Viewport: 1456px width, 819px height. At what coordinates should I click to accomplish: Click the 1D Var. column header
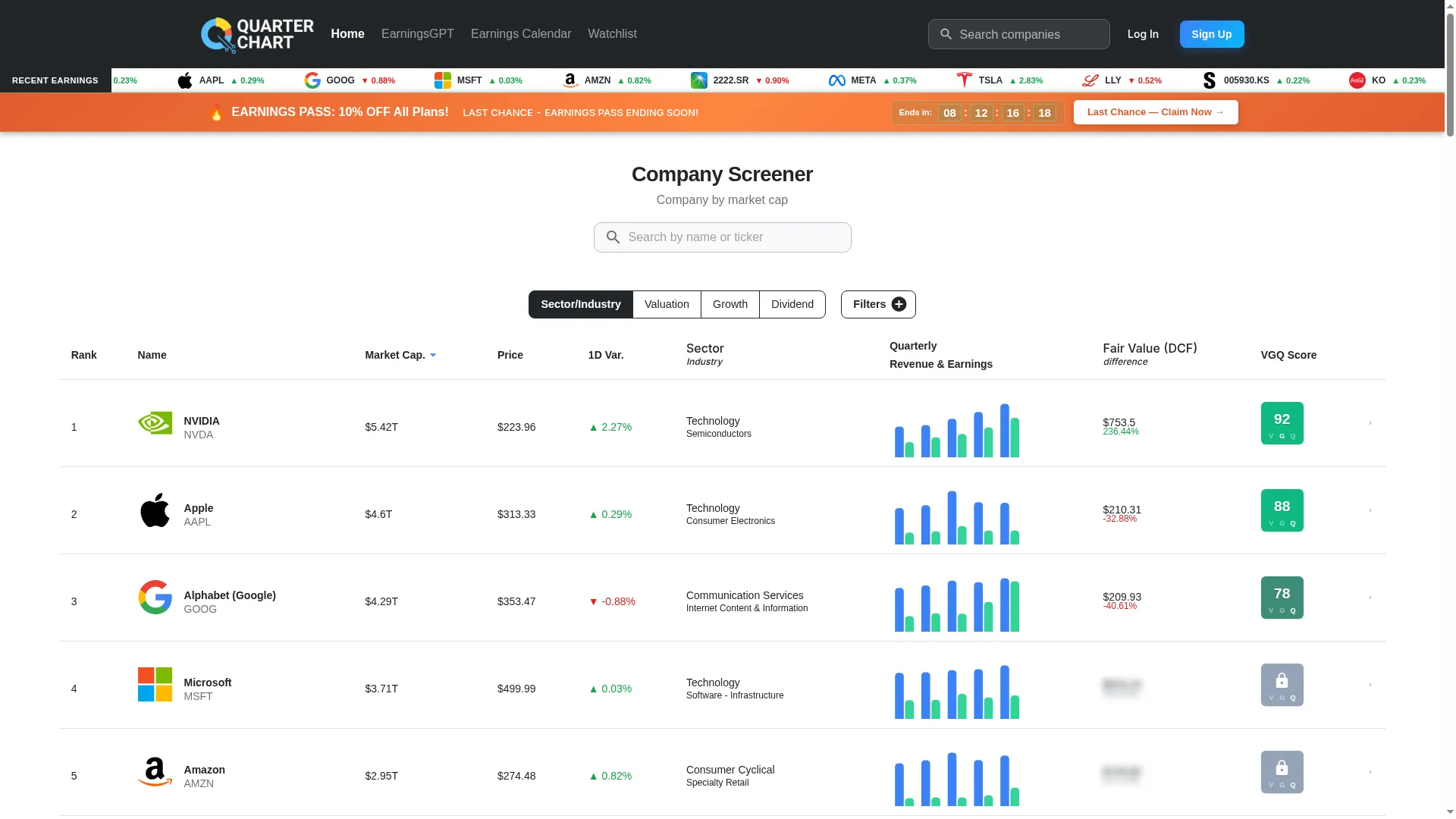tap(606, 355)
